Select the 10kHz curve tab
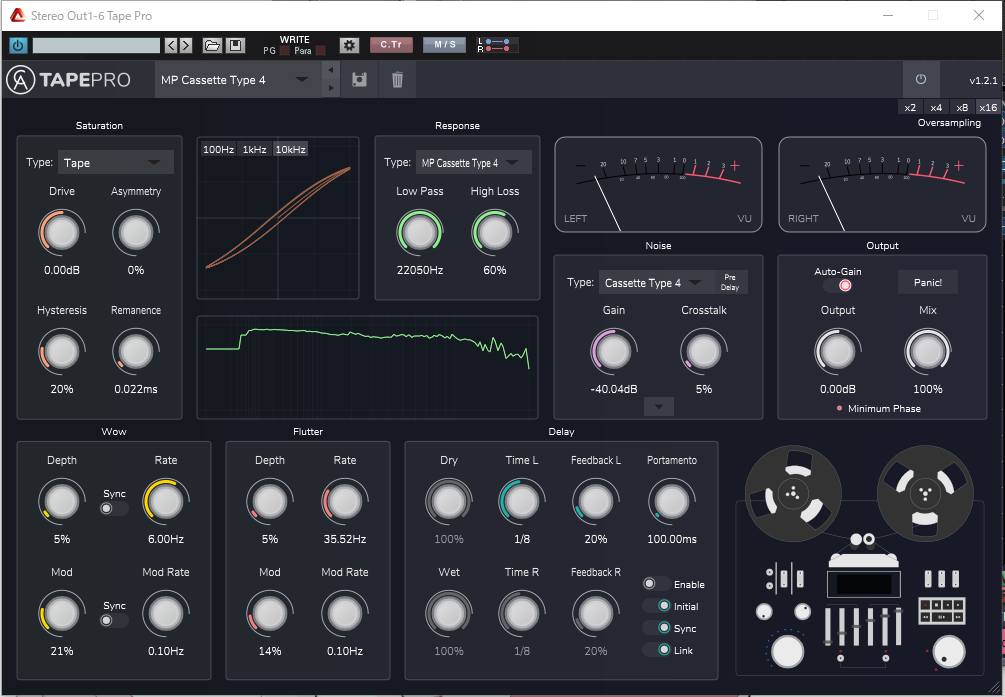Viewport: 1005px width, 697px height. pos(290,149)
